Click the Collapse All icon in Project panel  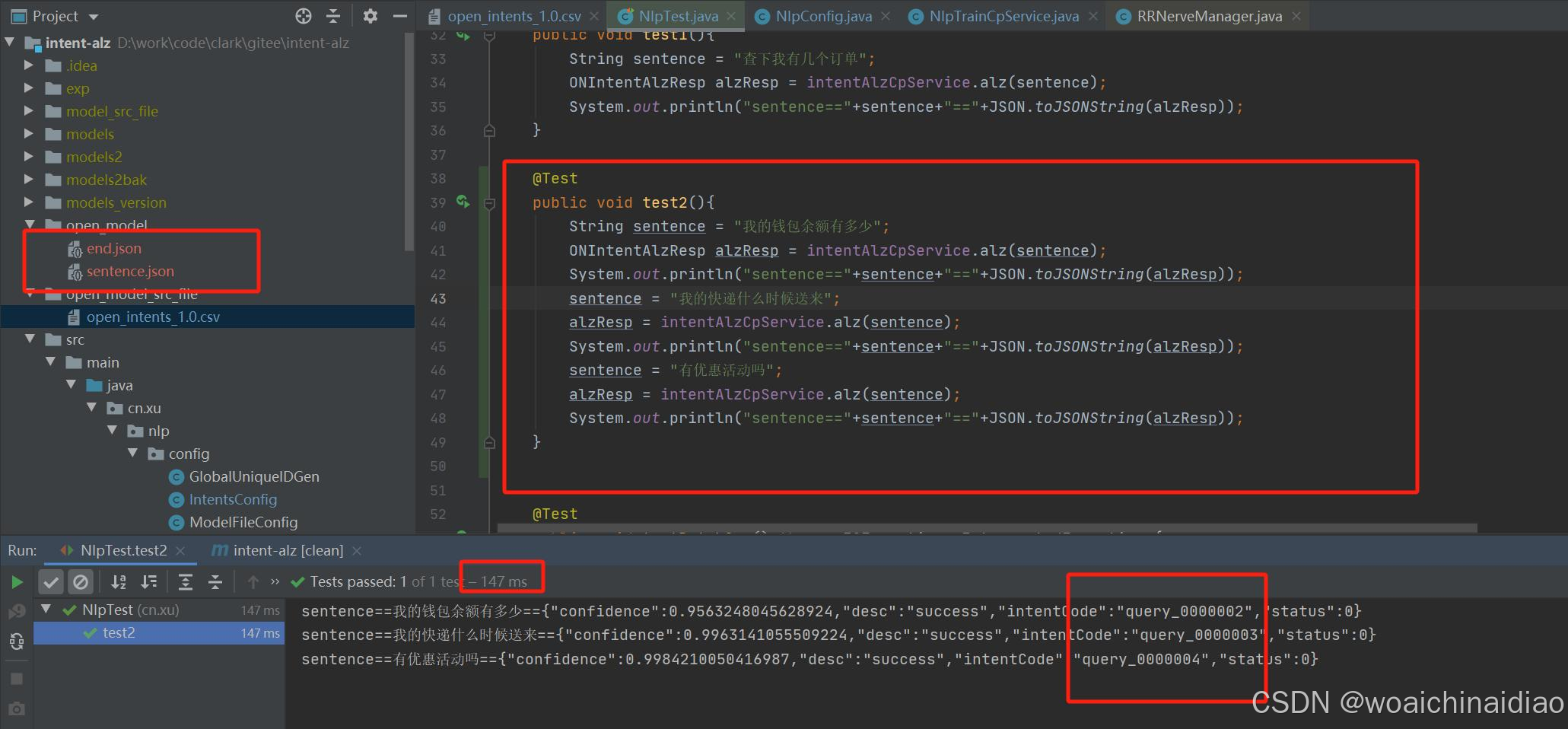[333, 16]
